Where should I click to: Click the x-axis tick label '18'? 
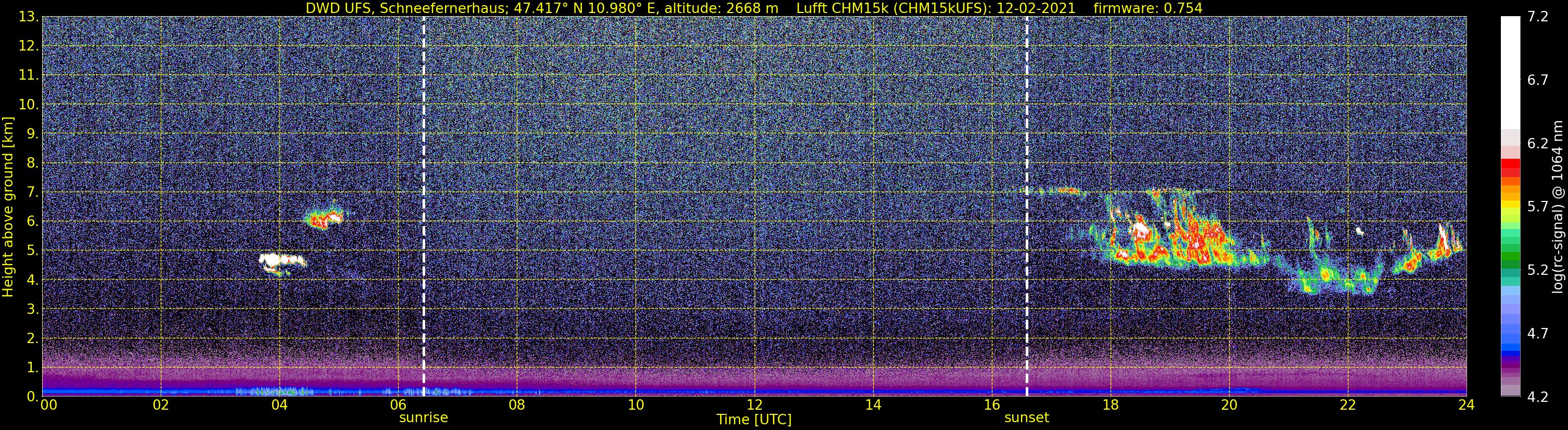click(x=1110, y=406)
